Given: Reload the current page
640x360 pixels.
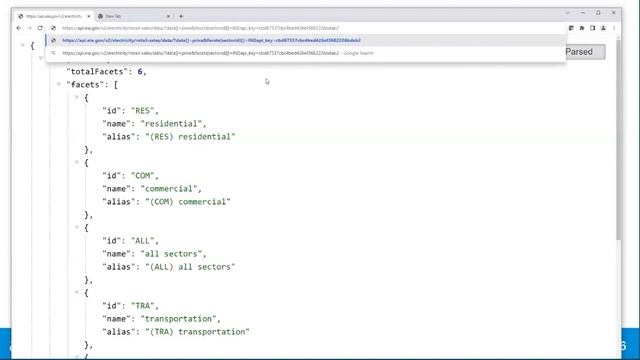Looking at the screenshot, I should (x=40, y=28).
